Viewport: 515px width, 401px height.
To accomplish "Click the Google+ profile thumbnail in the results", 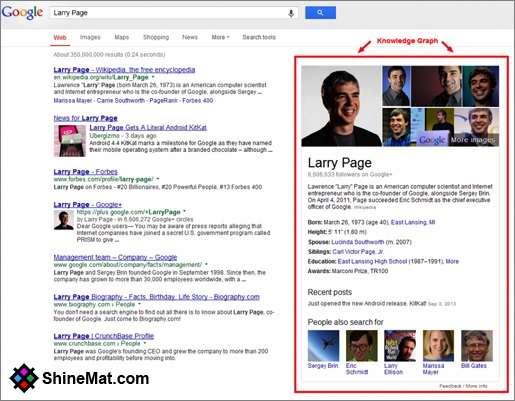I will click(x=64, y=220).
